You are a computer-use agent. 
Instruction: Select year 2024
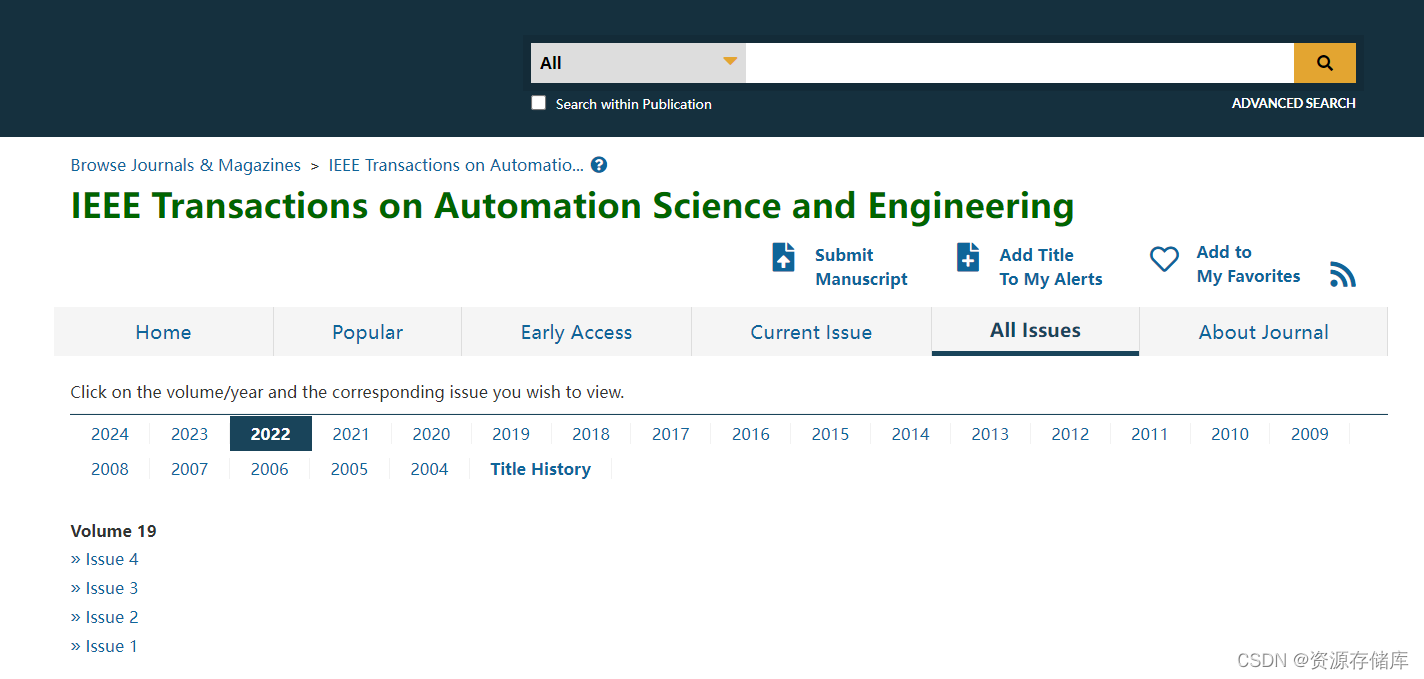coord(110,434)
